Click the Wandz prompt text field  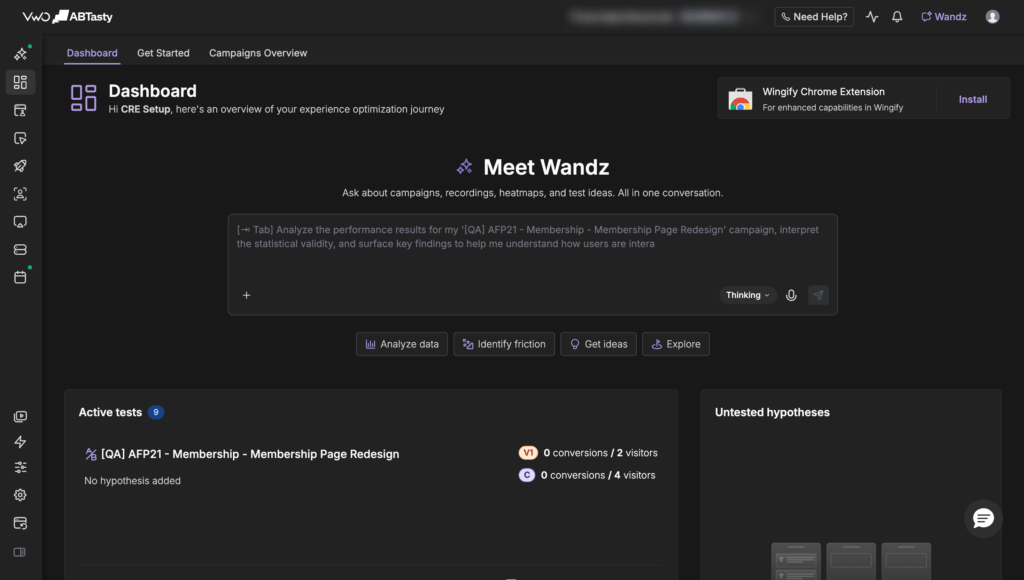click(x=532, y=250)
